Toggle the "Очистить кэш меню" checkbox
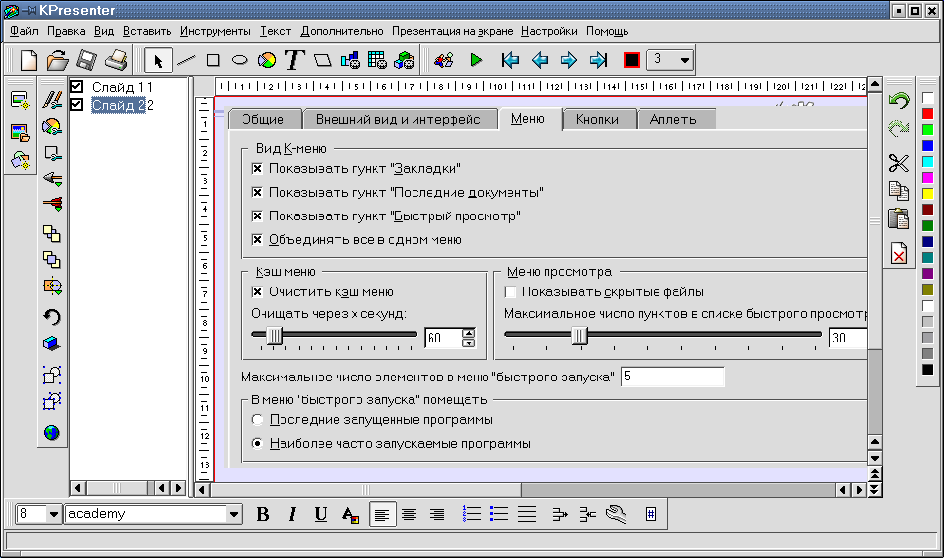Viewport: 944px width, 558px height. [x=257, y=292]
